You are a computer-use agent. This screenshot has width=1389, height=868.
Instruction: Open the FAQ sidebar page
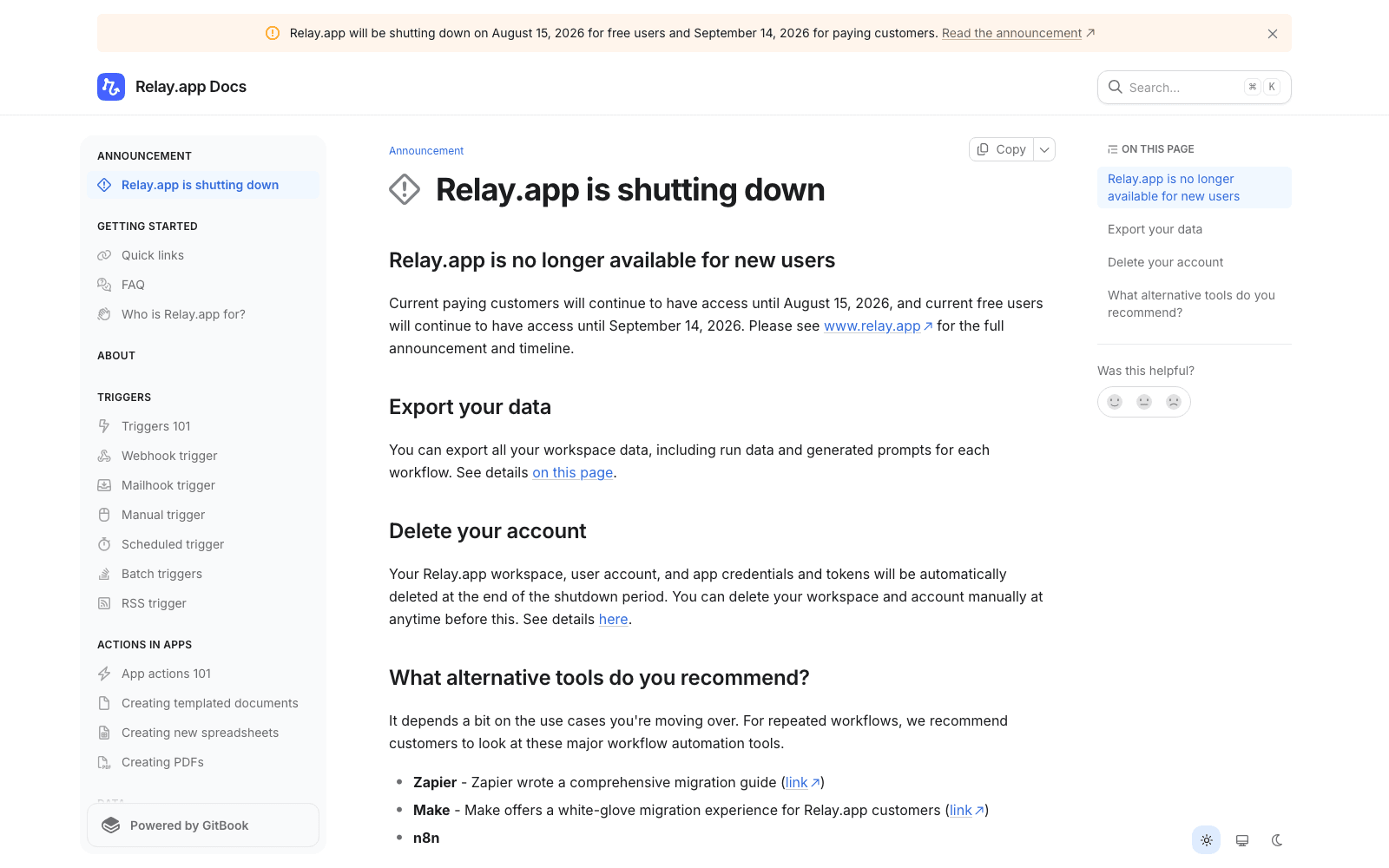coord(203,285)
